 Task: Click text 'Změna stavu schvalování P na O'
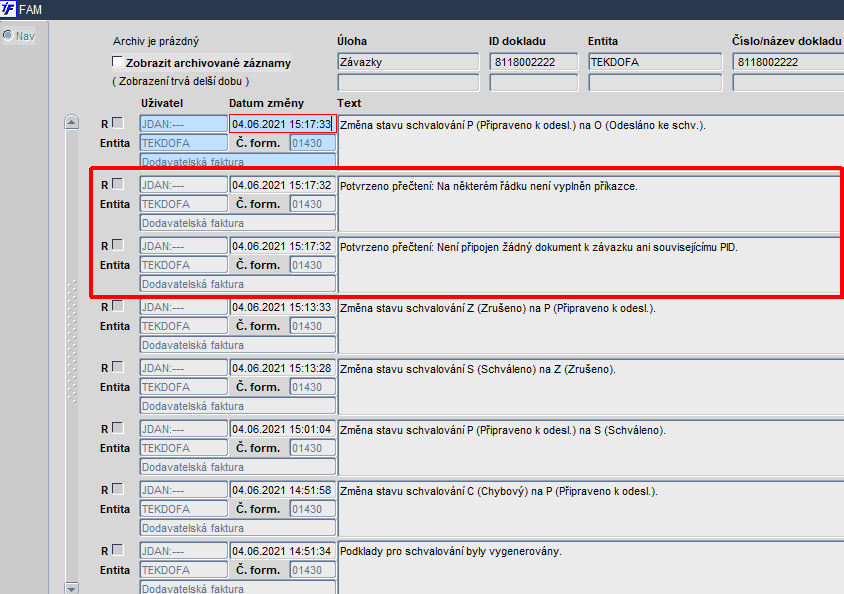point(523,125)
